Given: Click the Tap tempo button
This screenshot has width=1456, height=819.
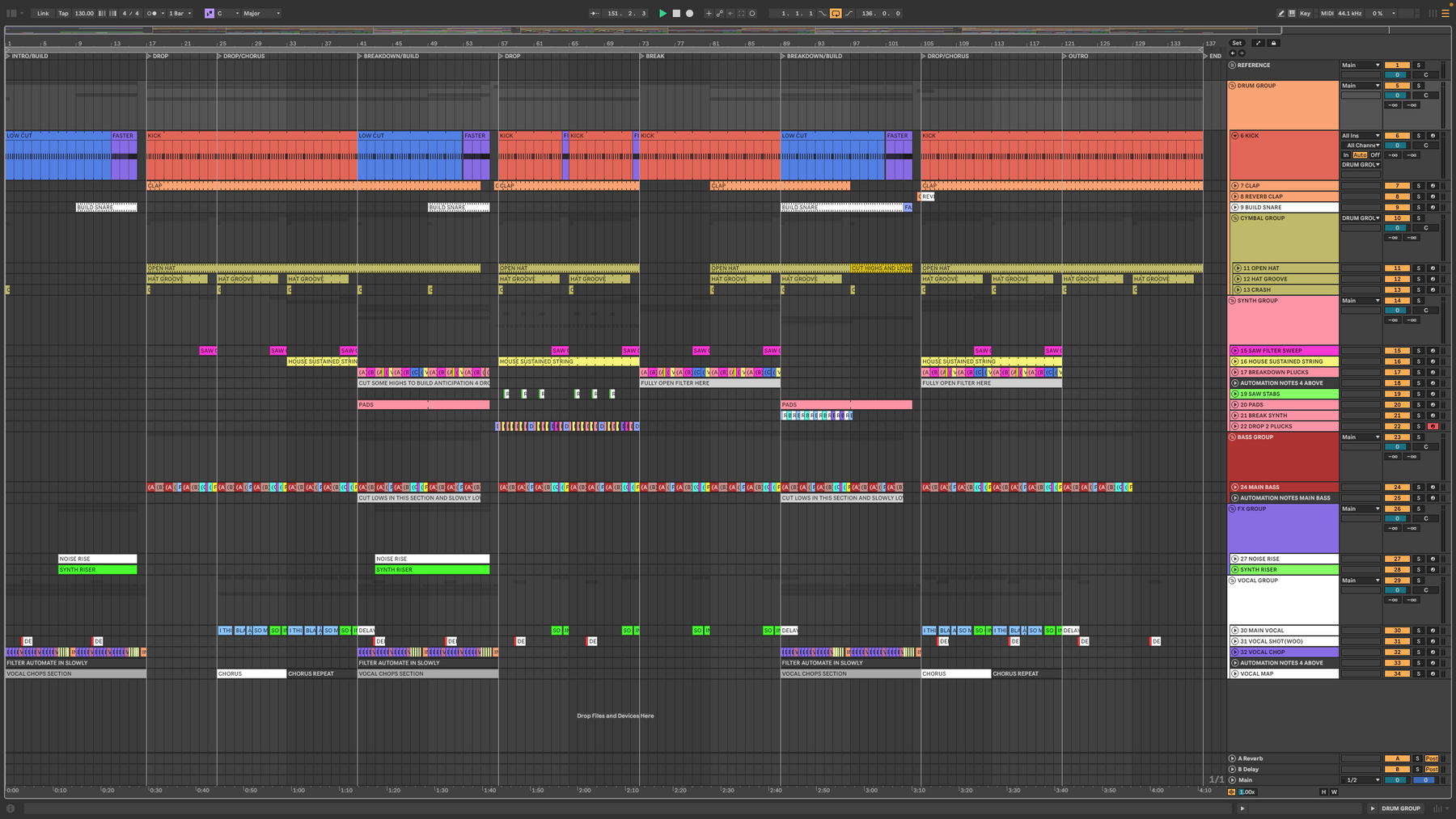Looking at the screenshot, I should 63,13.
